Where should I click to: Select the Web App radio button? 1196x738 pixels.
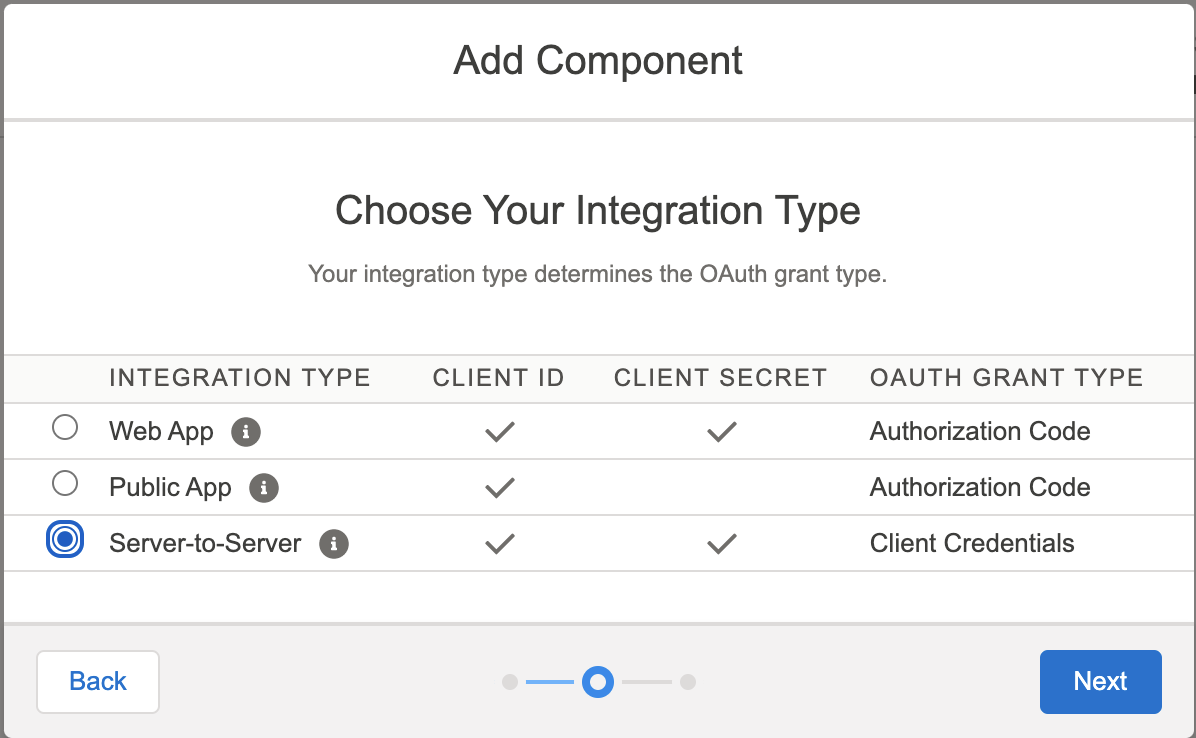[65, 429]
